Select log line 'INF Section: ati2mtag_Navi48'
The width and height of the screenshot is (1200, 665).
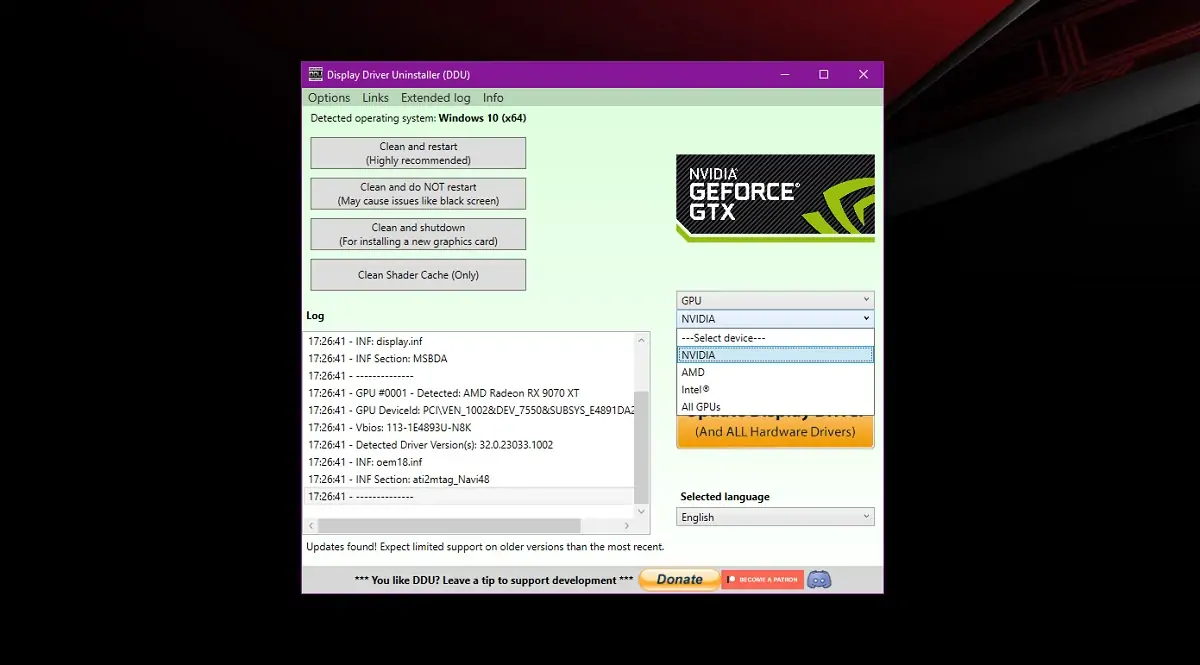point(468,479)
